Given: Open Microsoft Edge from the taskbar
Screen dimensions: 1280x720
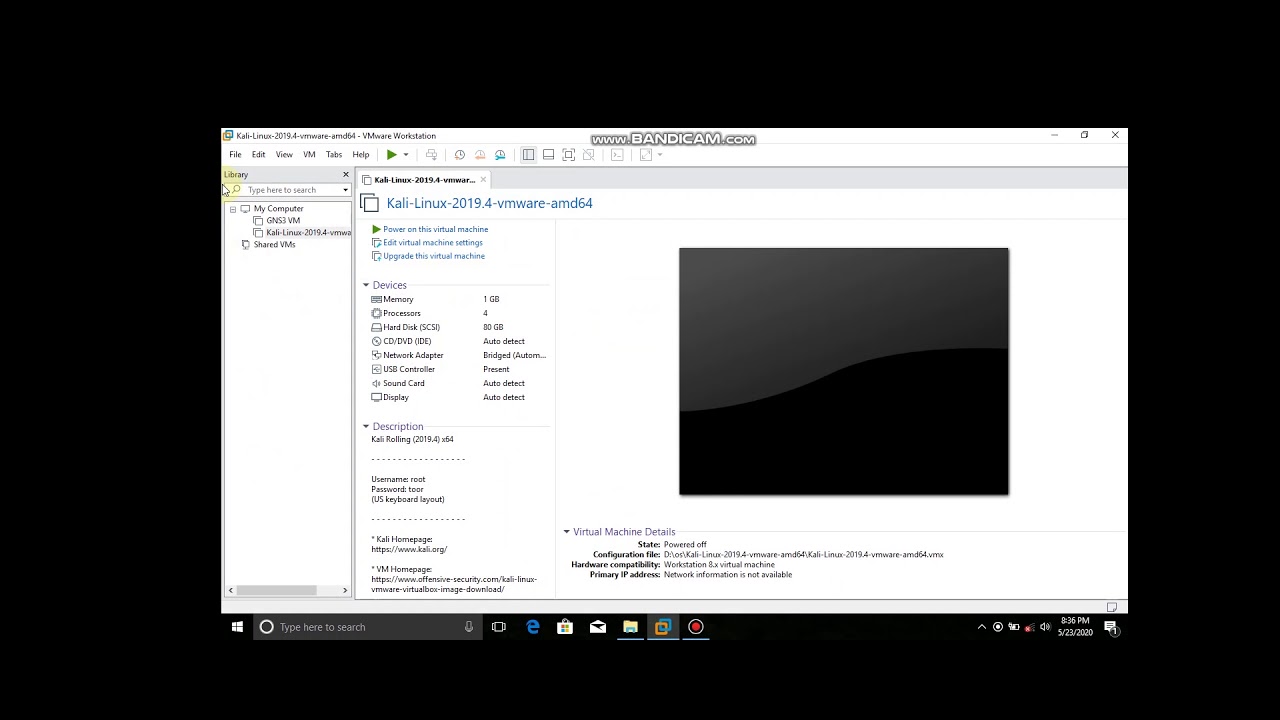Looking at the screenshot, I should [x=532, y=627].
